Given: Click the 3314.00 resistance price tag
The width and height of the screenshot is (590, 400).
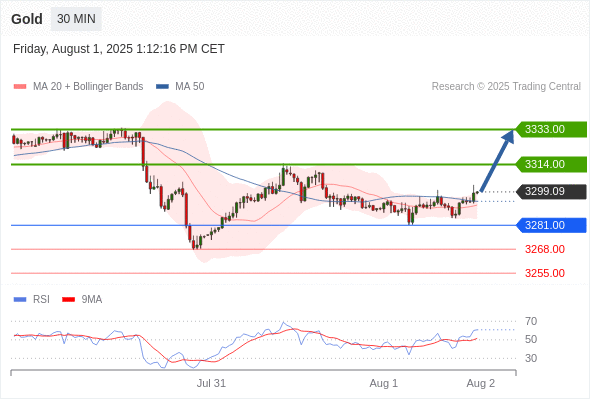Looking at the screenshot, I should pyautogui.click(x=551, y=164).
